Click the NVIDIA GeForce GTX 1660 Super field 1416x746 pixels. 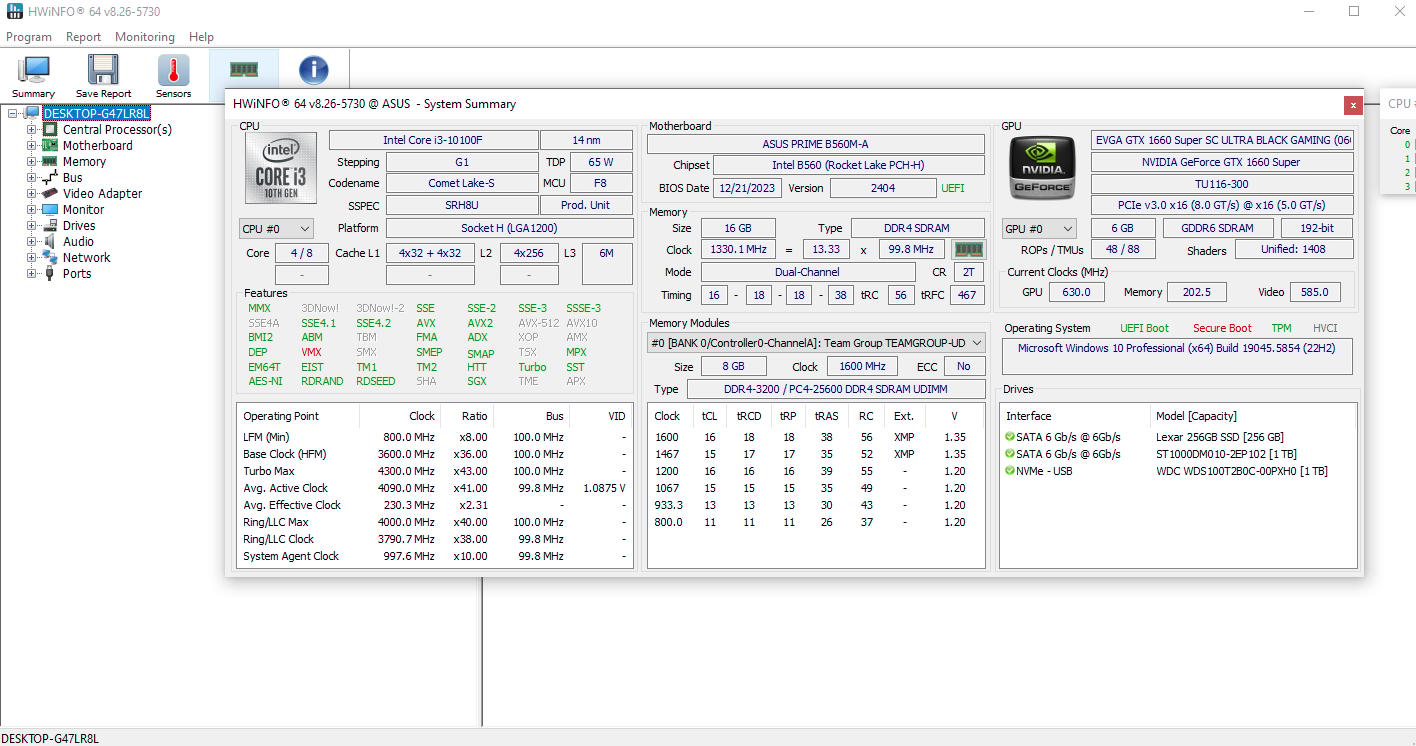(x=1221, y=162)
